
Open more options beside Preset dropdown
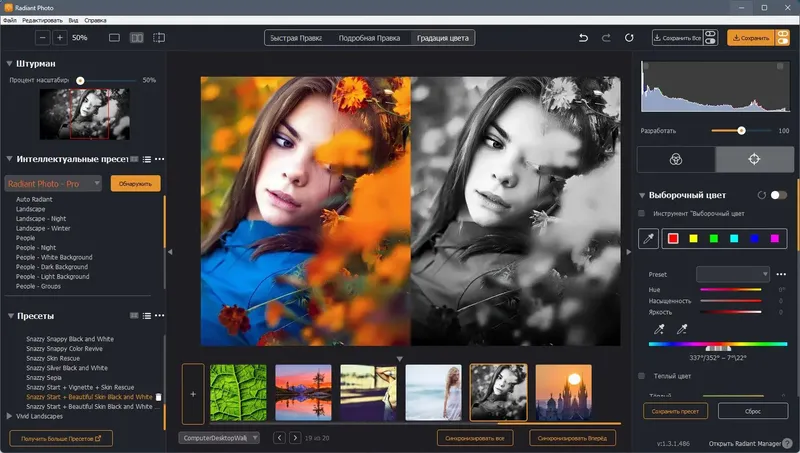(x=781, y=274)
